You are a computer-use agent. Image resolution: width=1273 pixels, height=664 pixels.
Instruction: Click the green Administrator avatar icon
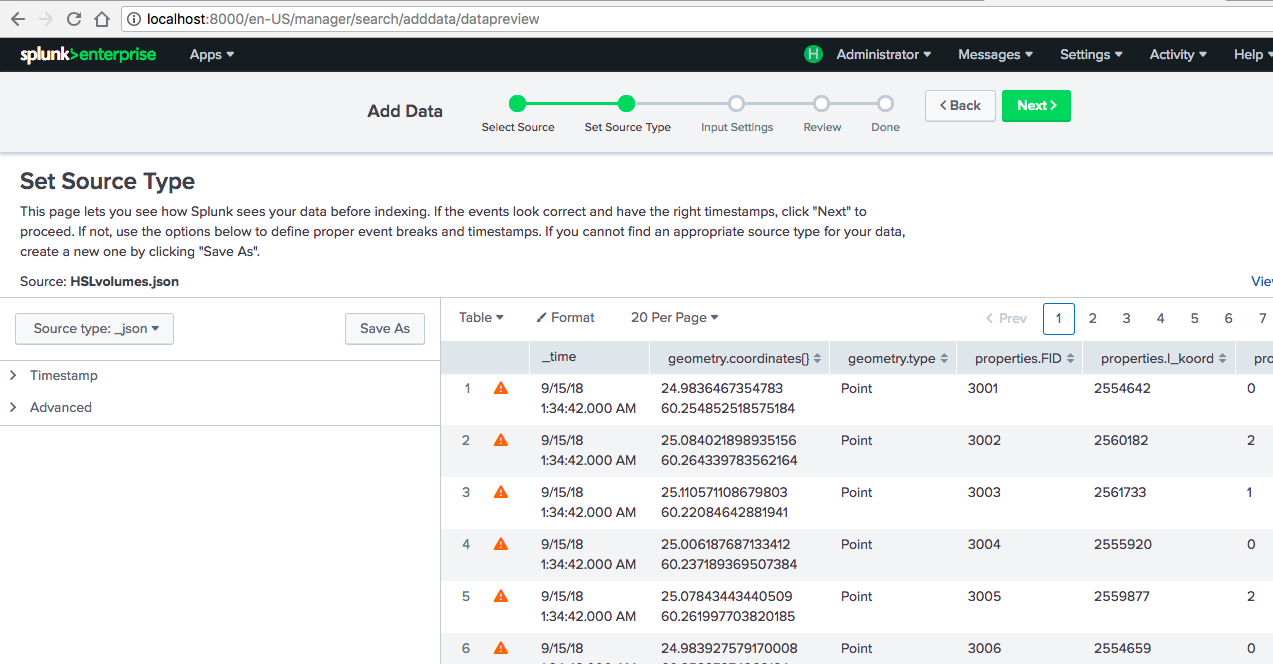(x=813, y=54)
